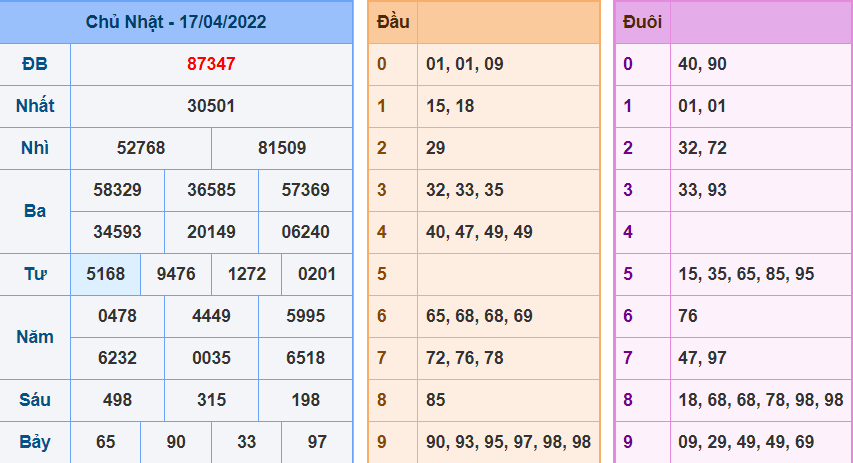Select Đầu row value 29

(436, 148)
